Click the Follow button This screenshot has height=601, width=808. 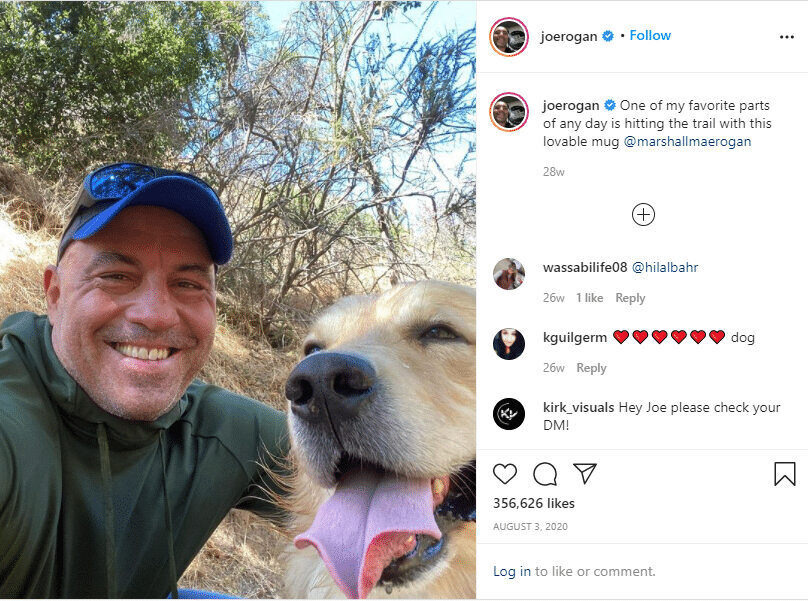coord(650,35)
